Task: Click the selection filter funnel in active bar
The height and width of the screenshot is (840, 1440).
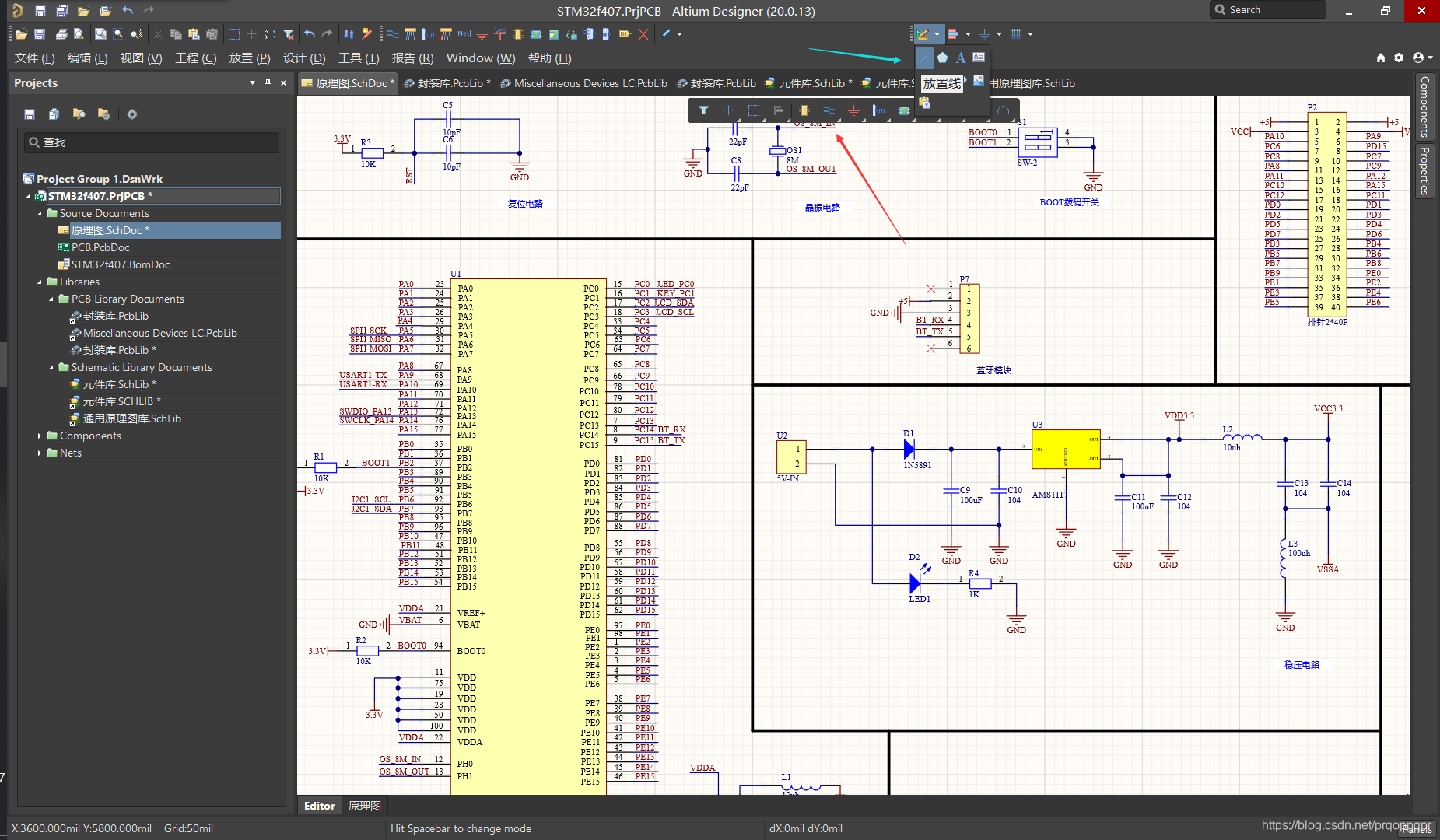Action: click(703, 110)
